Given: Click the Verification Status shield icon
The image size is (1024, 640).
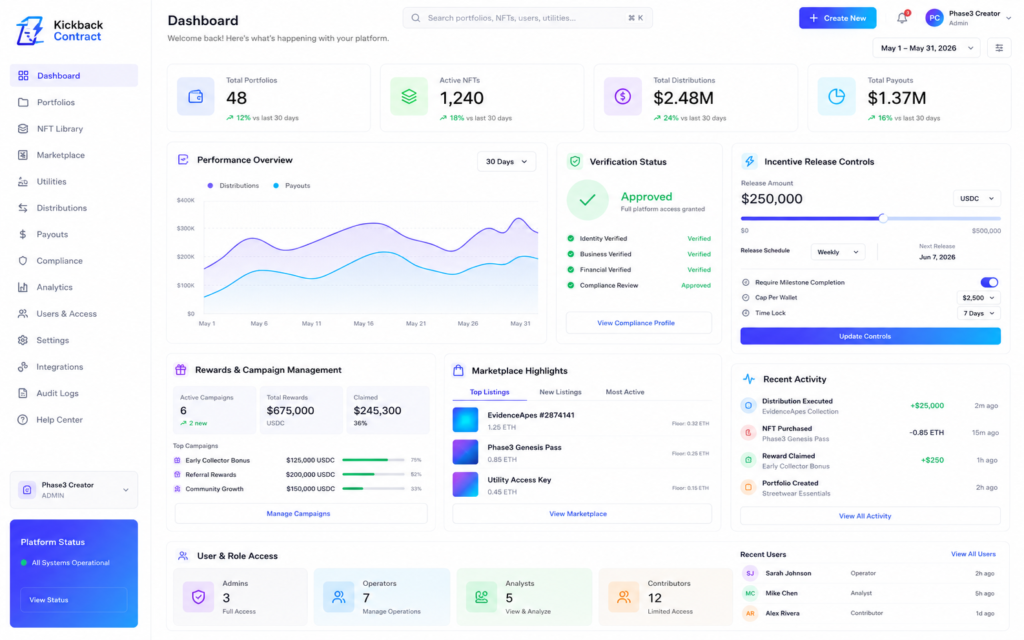Looking at the screenshot, I should (575, 161).
